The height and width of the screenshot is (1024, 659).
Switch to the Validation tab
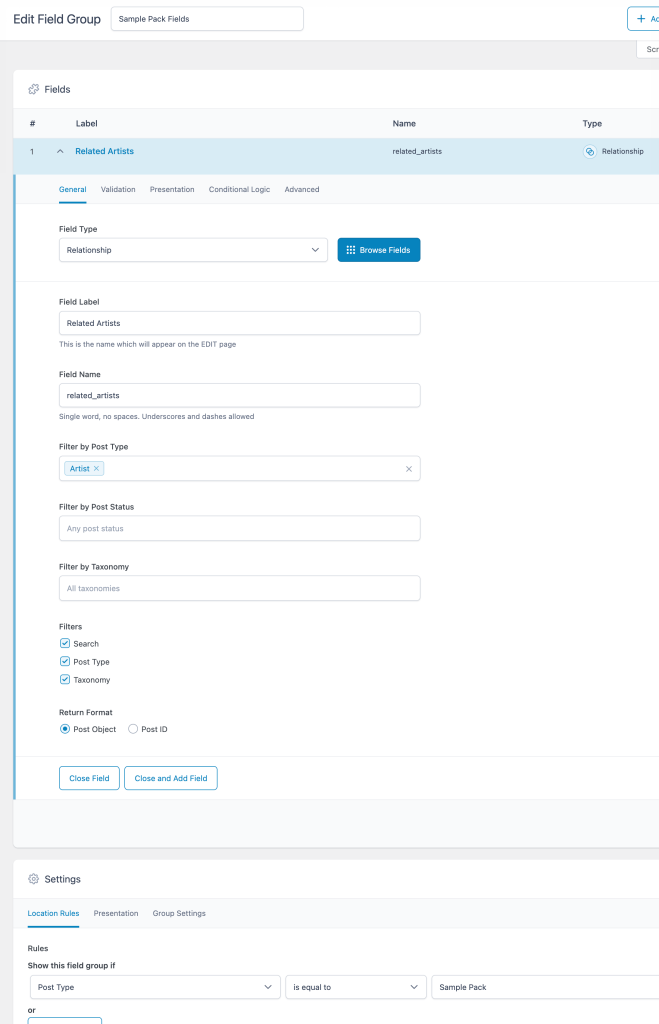tap(118, 189)
